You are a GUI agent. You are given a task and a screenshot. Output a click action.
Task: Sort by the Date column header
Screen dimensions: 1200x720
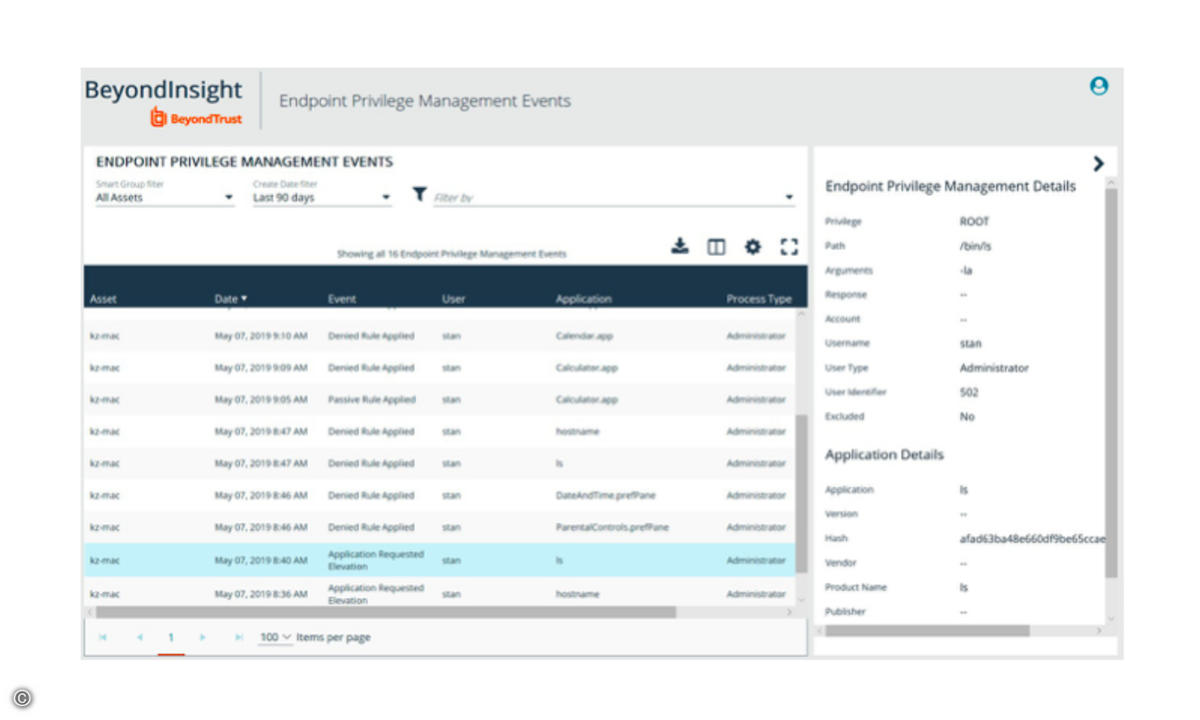pyautogui.click(x=231, y=299)
